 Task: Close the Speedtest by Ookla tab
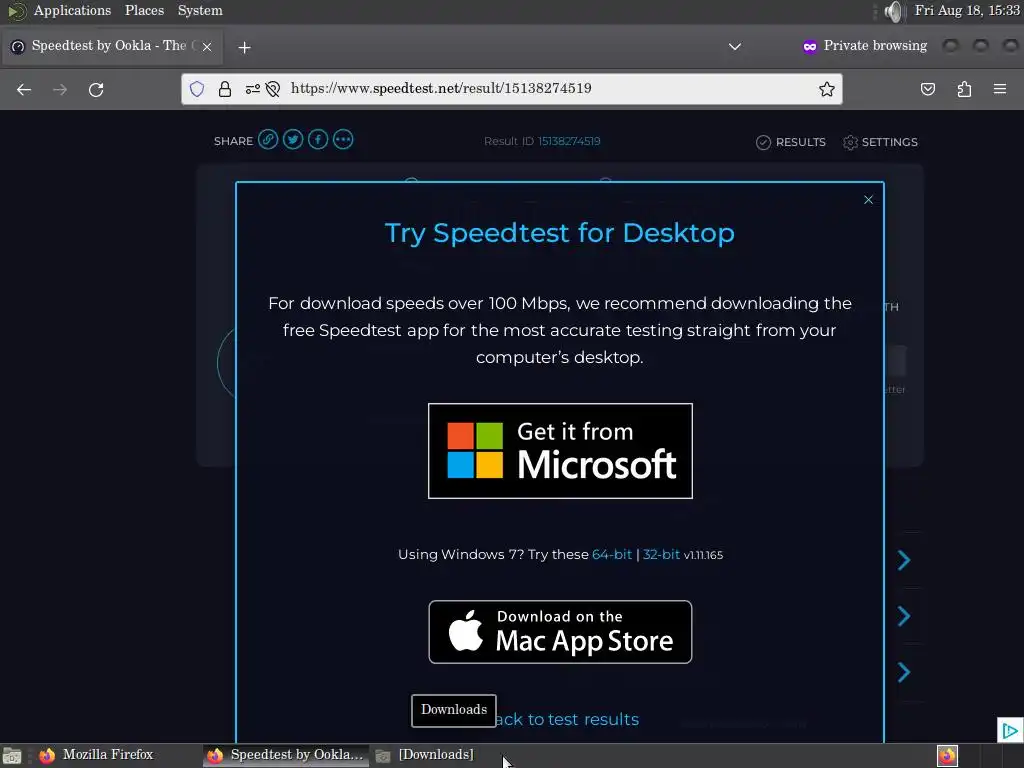(x=207, y=47)
